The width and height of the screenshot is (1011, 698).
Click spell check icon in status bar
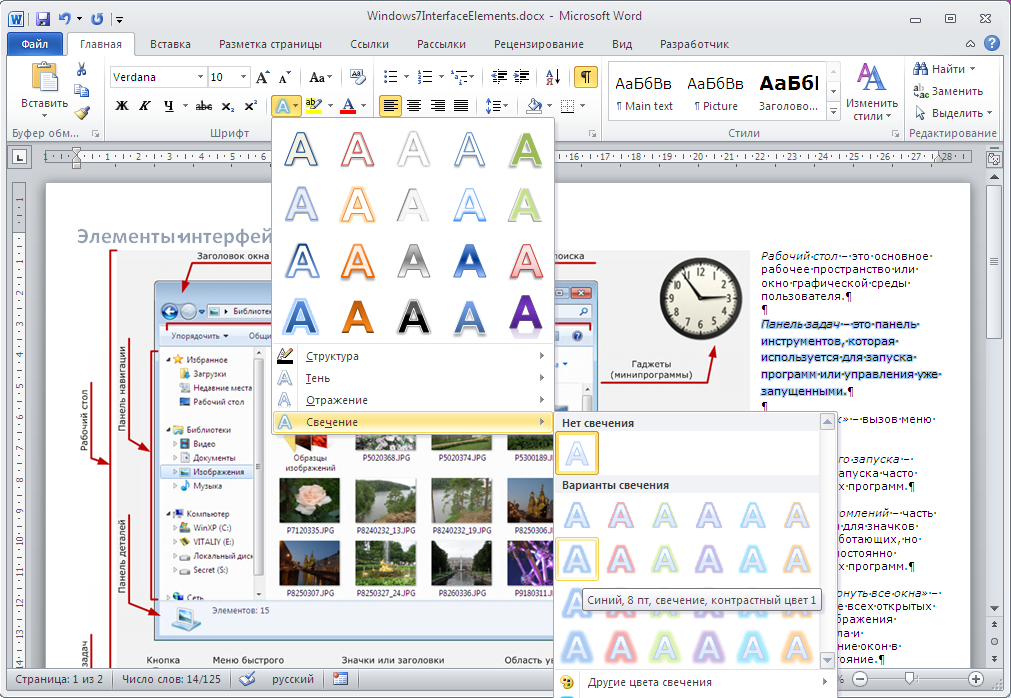[247, 679]
